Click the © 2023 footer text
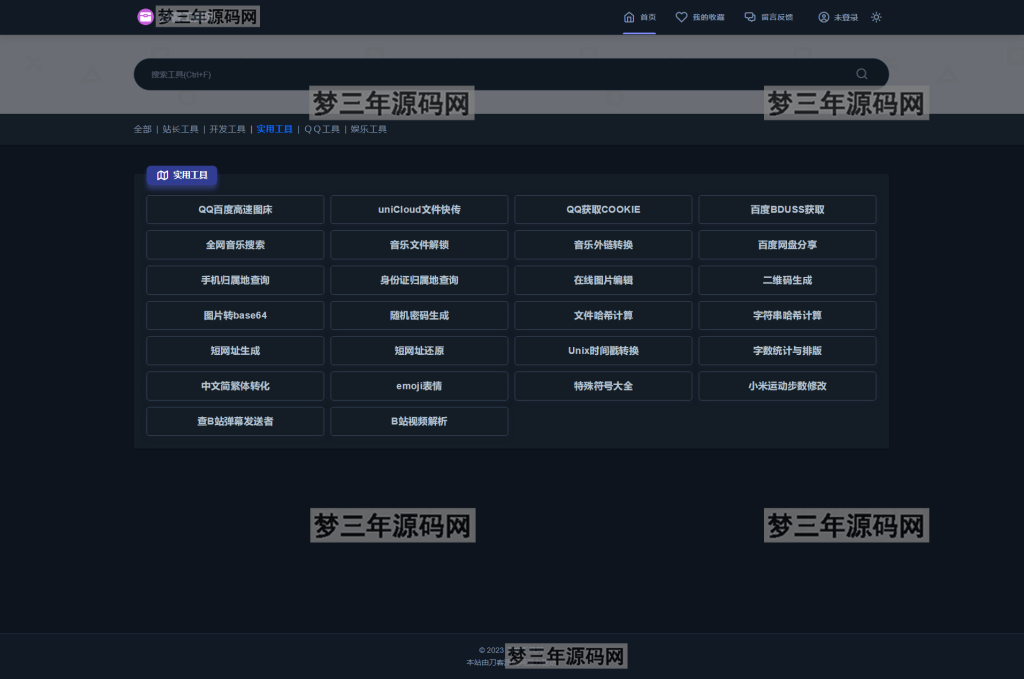Image resolution: width=1024 pixels, height=679 pixels. 491,650
